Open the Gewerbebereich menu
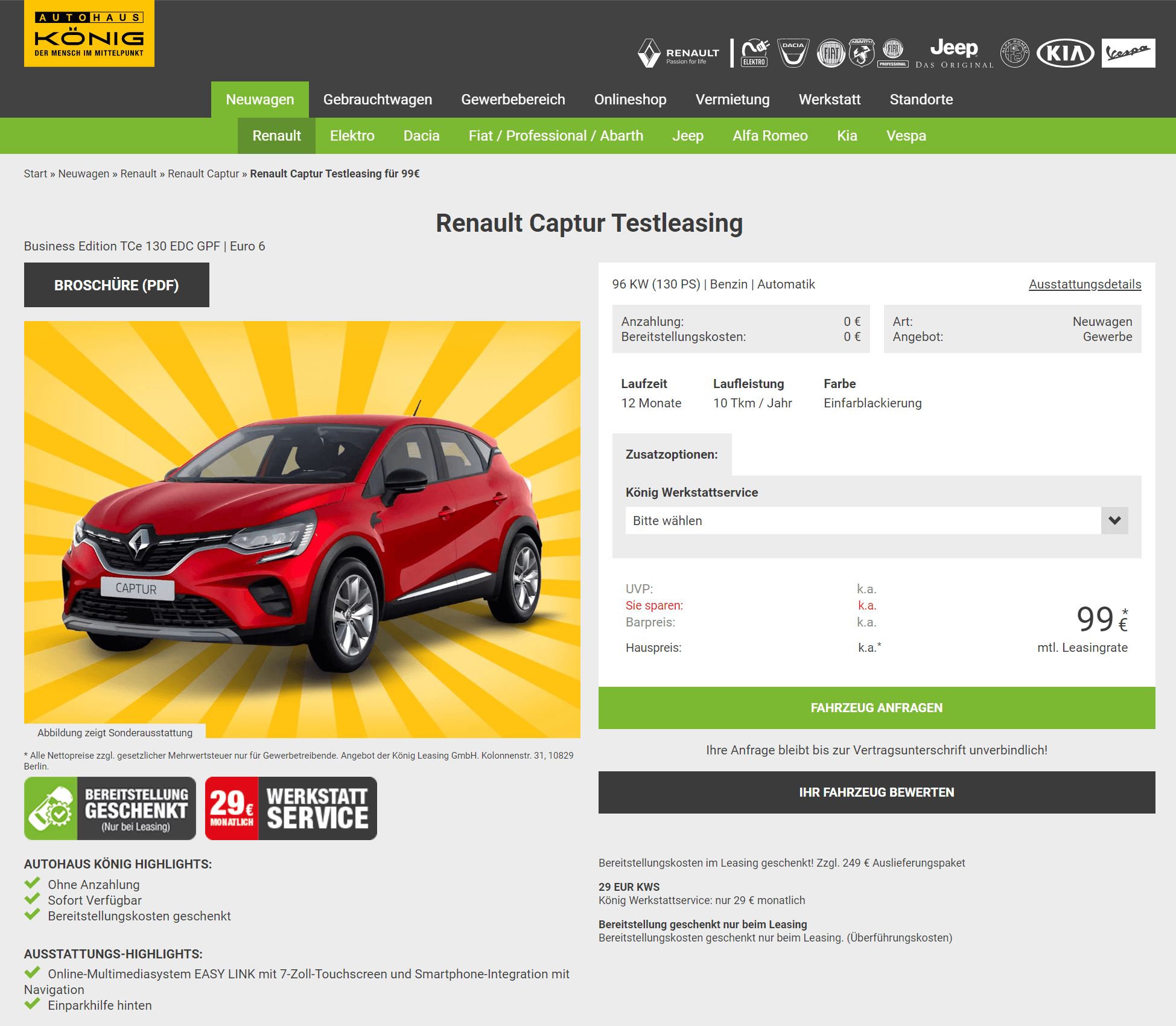 pyautogui.click(x=513, y=100)
